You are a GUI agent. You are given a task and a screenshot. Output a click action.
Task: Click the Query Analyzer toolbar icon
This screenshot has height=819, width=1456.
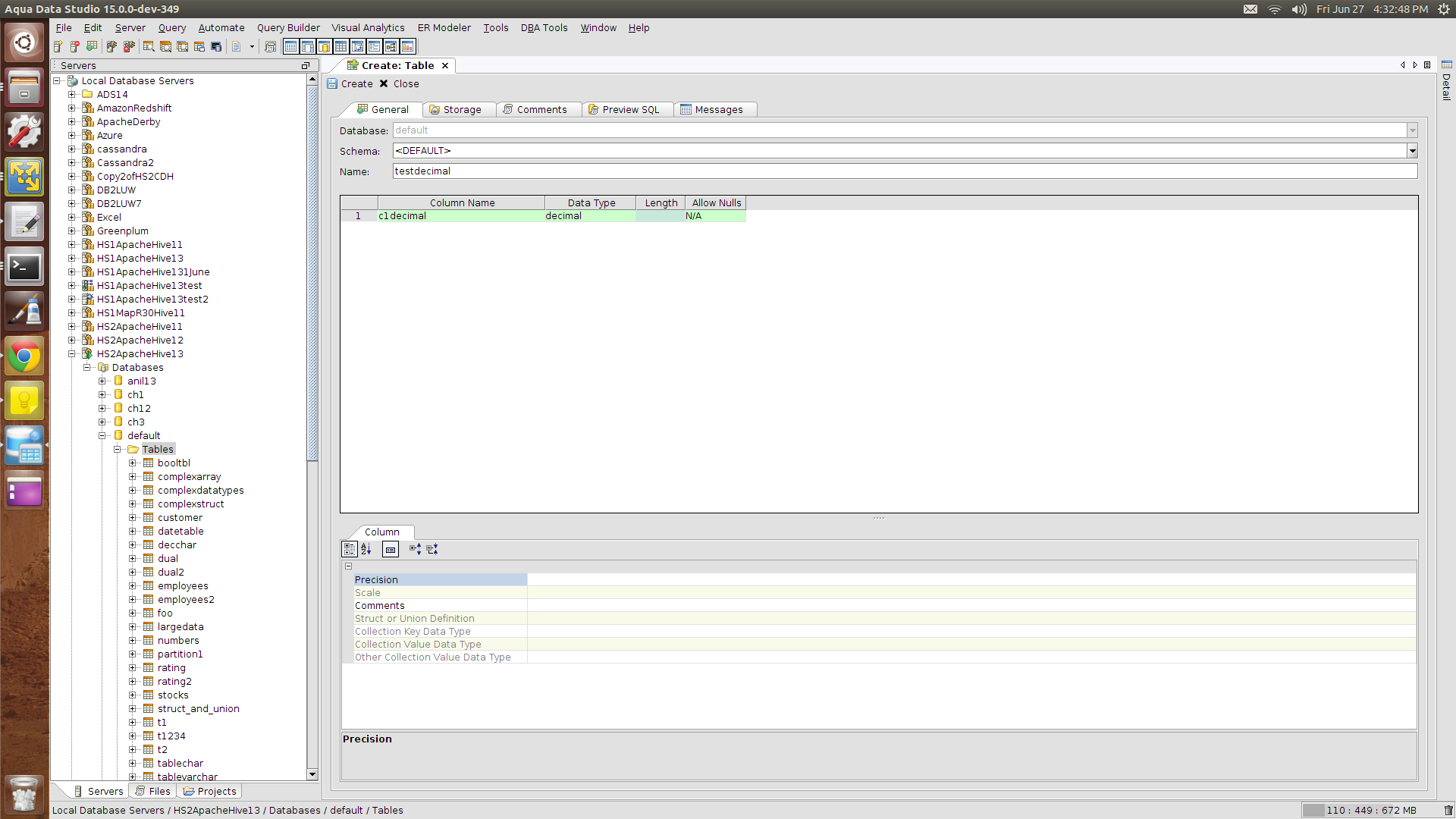tap(149, 47)
